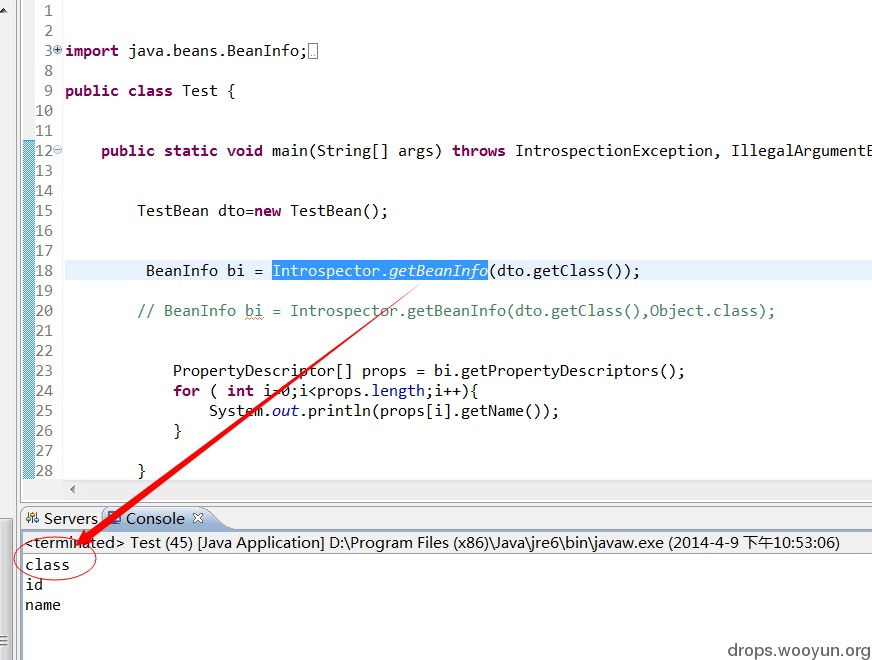Click the Servers tab icon
Viewport: 872px width, 660px height.
(x=33, y=518)
